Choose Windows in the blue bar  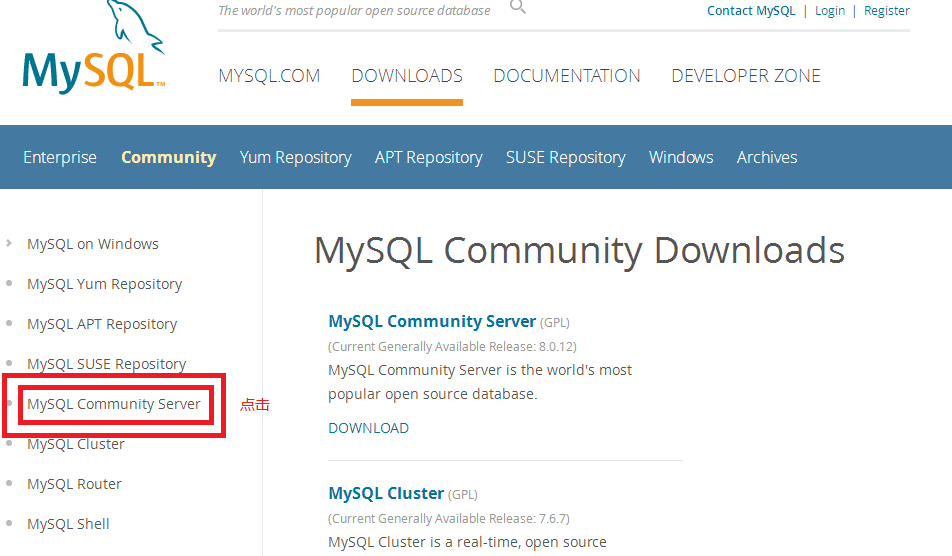click(681, 157)
